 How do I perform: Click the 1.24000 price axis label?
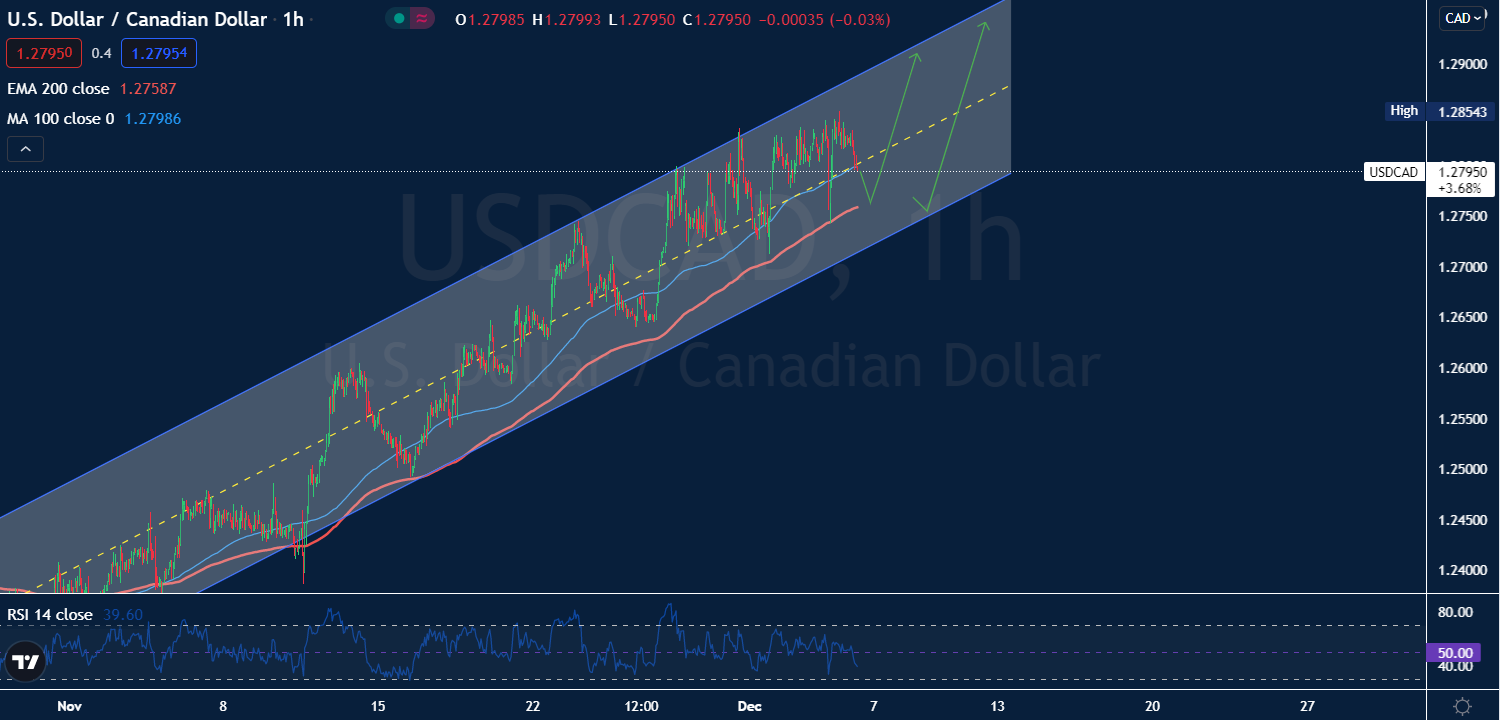1460,570
